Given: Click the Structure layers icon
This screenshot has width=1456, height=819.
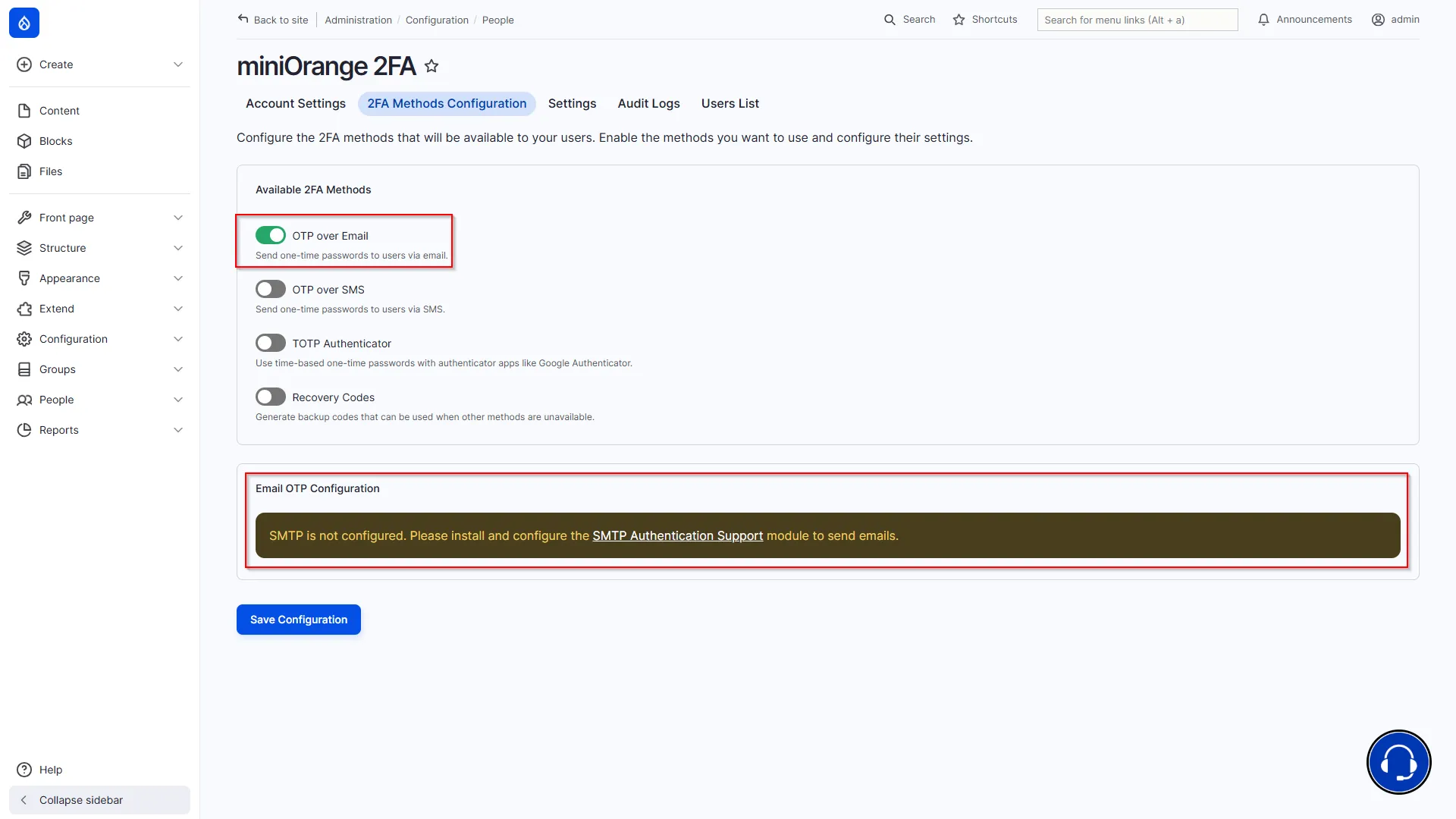Looking at the screenshot, I should coord(24,248).
